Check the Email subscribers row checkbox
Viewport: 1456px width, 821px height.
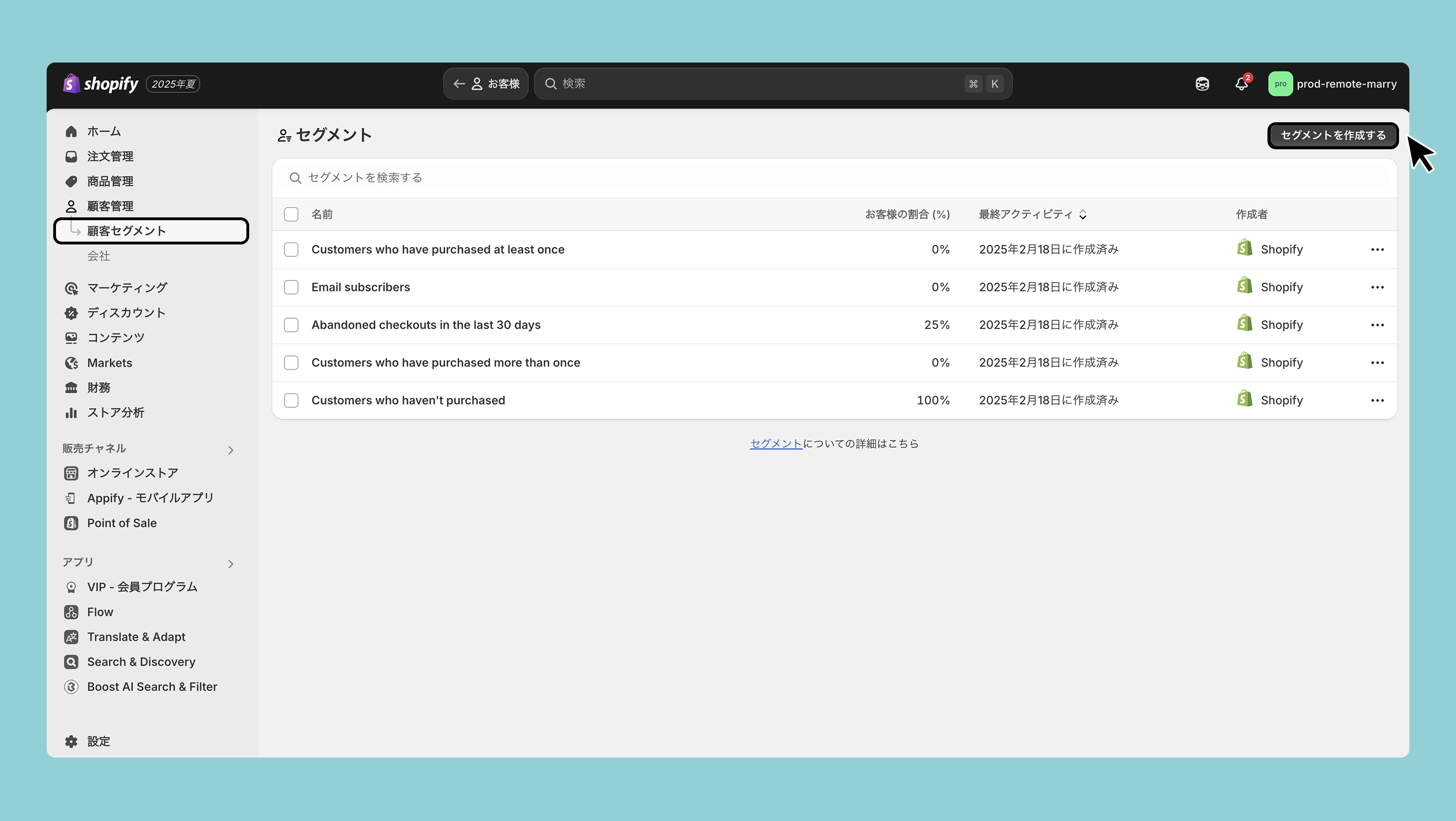(291, 287)
